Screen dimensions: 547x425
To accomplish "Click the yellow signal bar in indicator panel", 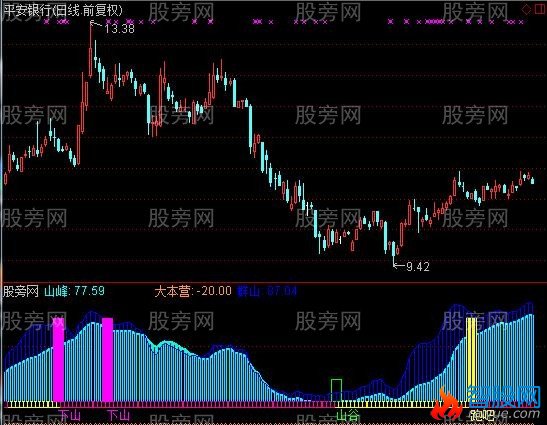I will coord(471,359).
